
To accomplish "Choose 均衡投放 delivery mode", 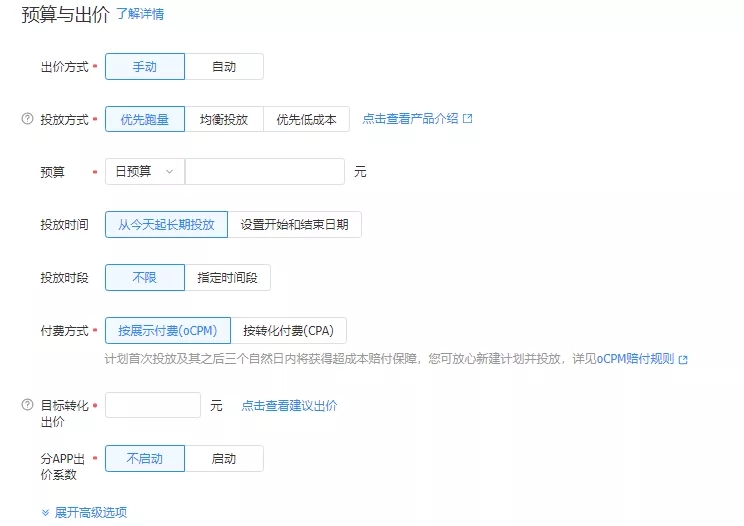I will pyautogui.click(x=224, y=119).
